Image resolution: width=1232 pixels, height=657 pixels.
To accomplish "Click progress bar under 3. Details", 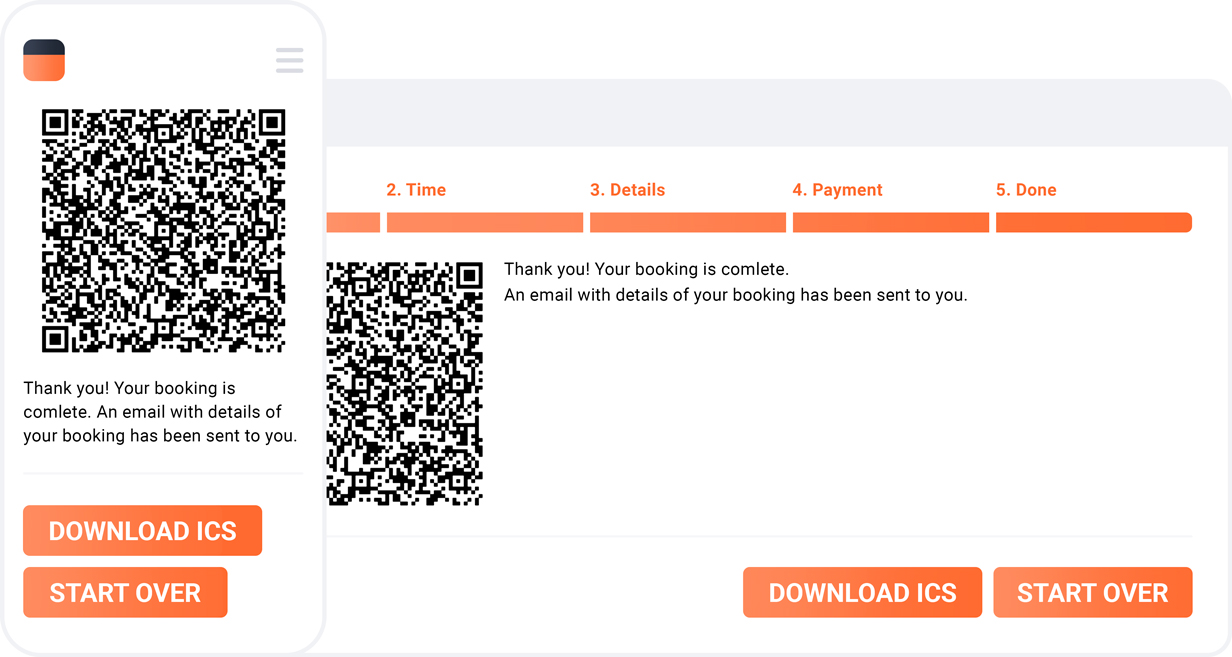I will point(688,222).
